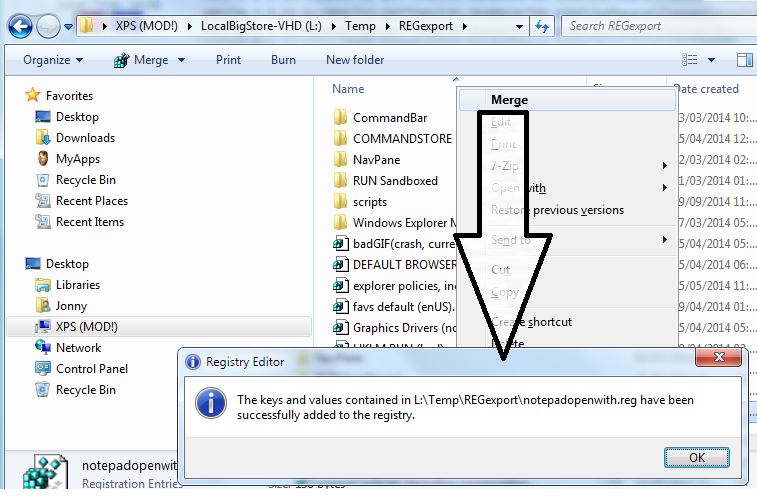Choose Copy in the context menu
Viewport: 757px width, 500px height.
tap(567, 292)
